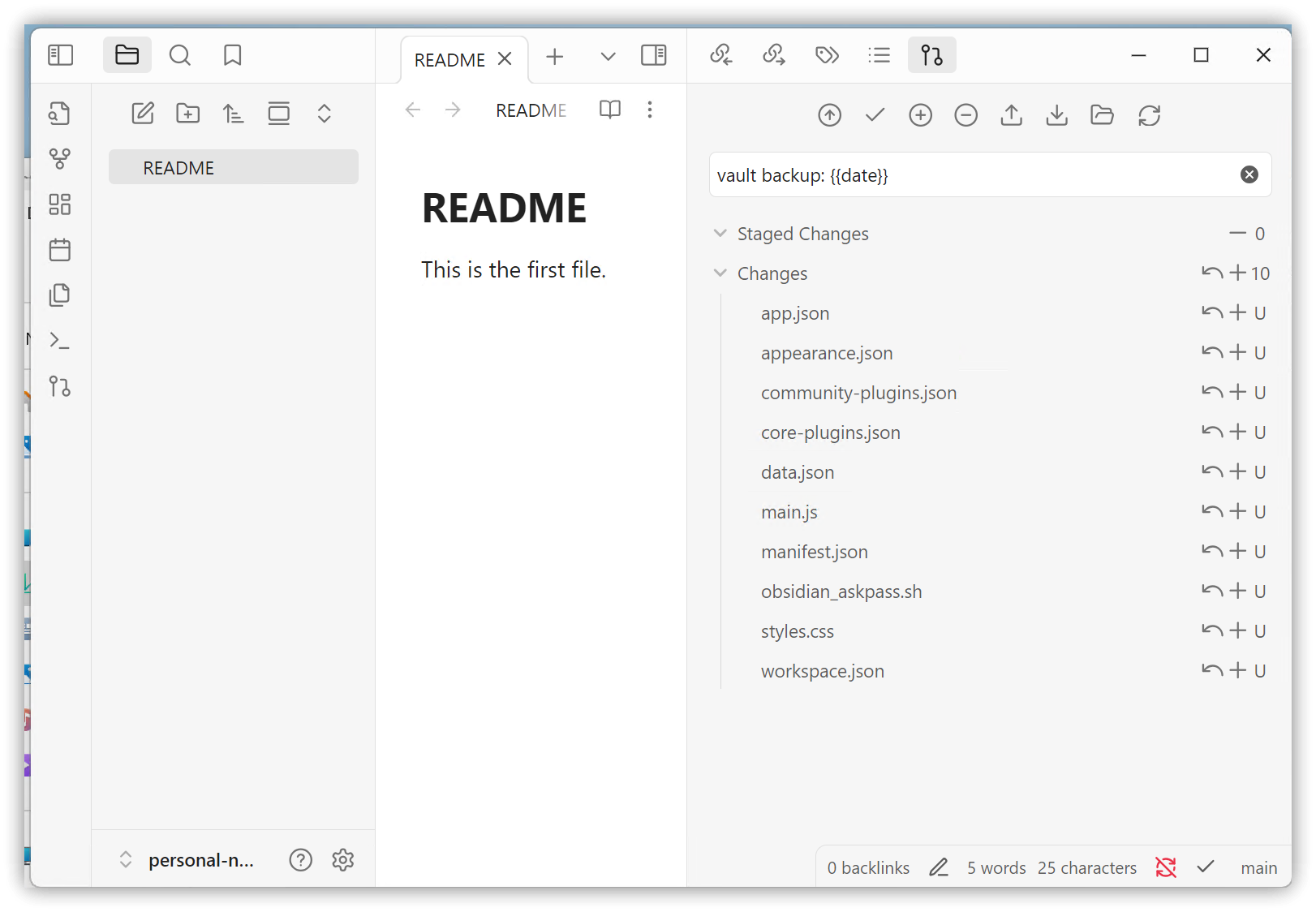Viewport: 1316px width, 912px height.
Task: Open quick switcher from ribbon
Action: 60,114
